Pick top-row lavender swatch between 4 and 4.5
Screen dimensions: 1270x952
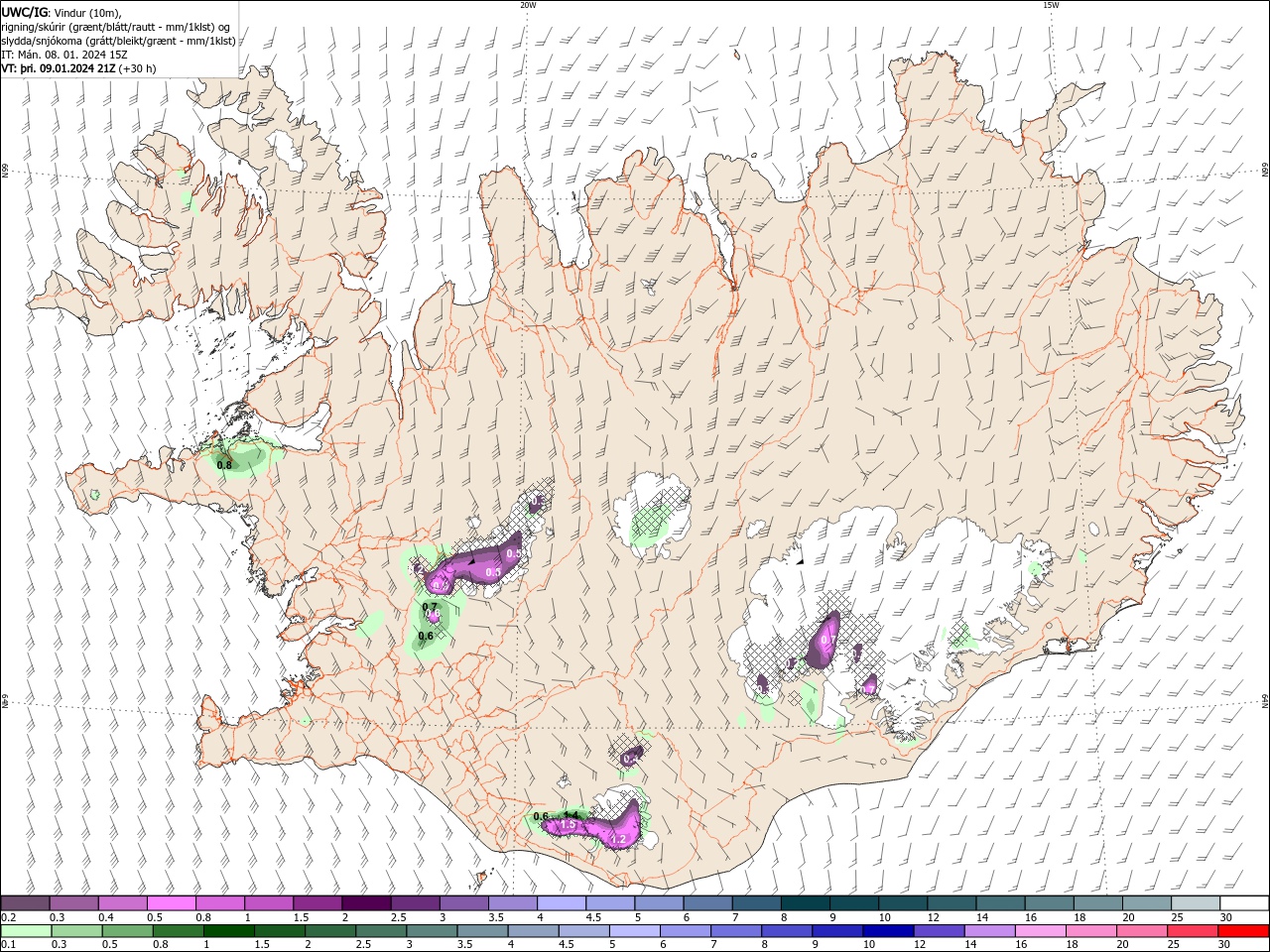coord(562,903)
